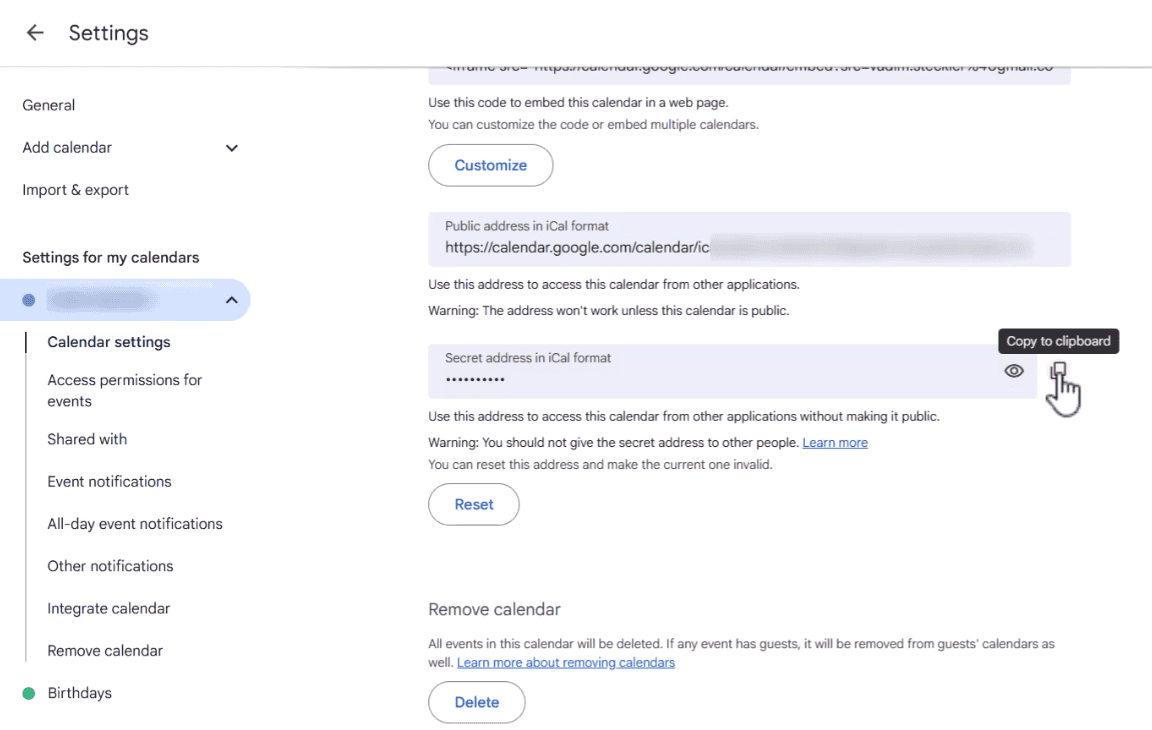The width and height of the screenshot is (1152, 730).
Task: Reveal the secret address with eye icon
Action: tap(1014, 371)
